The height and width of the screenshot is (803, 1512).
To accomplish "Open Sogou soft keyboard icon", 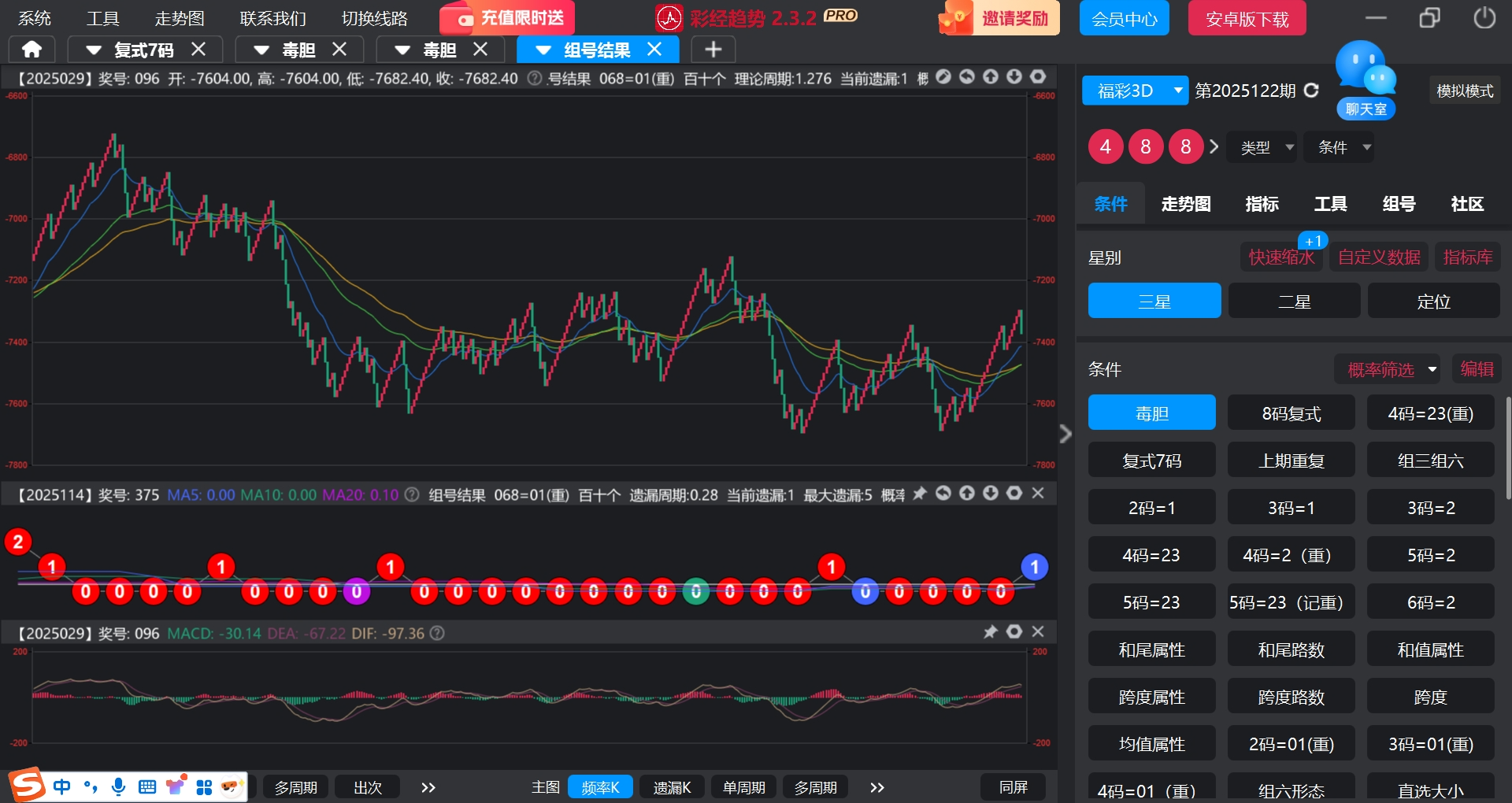I will pos(147,786).
